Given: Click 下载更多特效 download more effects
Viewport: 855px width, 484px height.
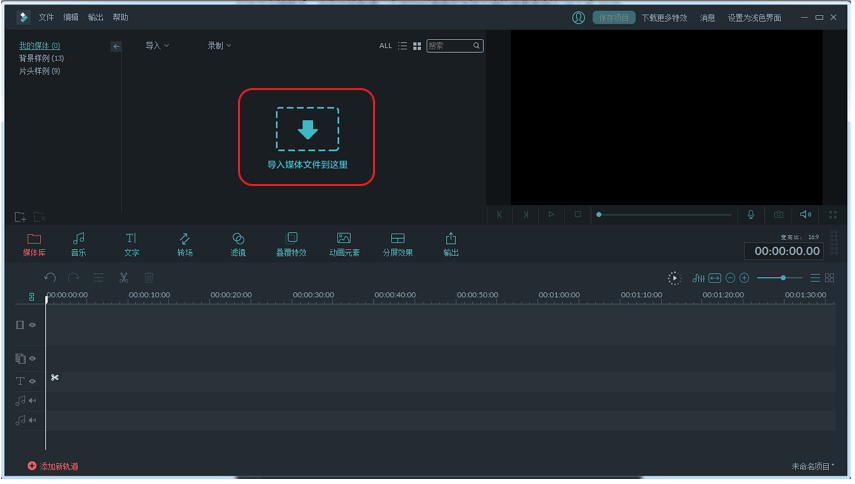Looking at the screenshot, I should (x=664, y=18).
